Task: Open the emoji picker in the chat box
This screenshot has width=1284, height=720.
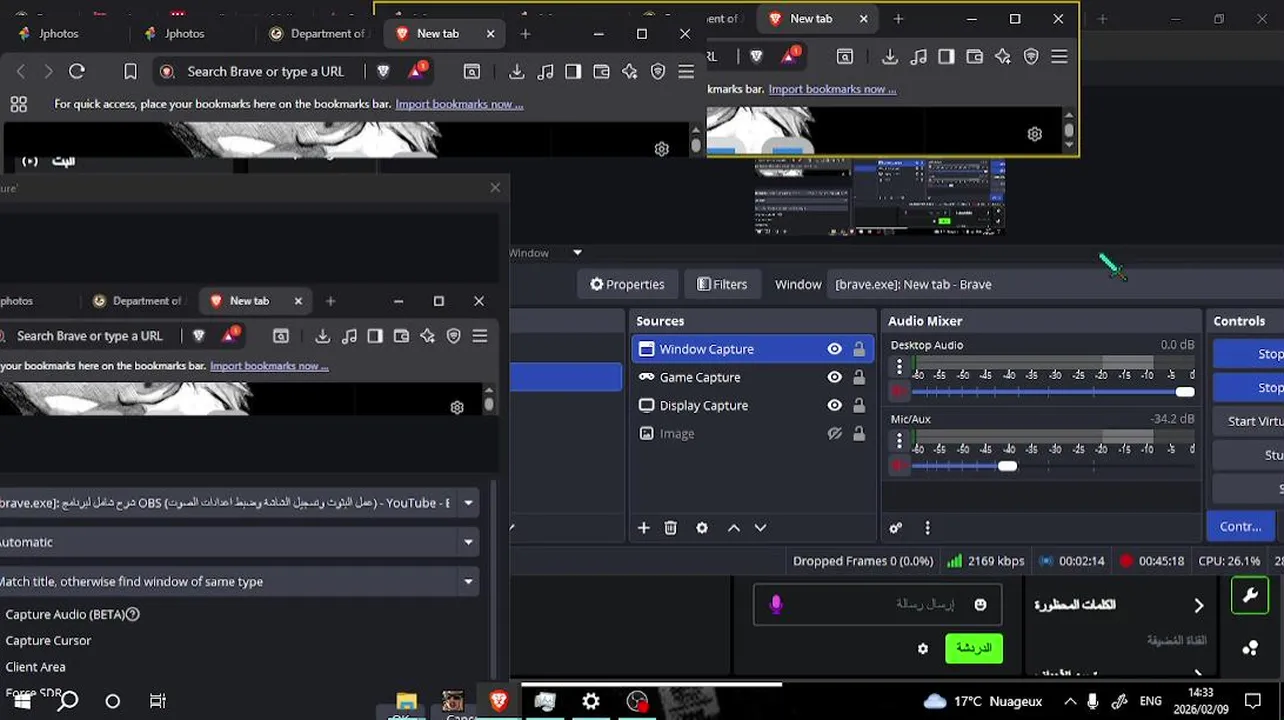Action: (980, 604)
